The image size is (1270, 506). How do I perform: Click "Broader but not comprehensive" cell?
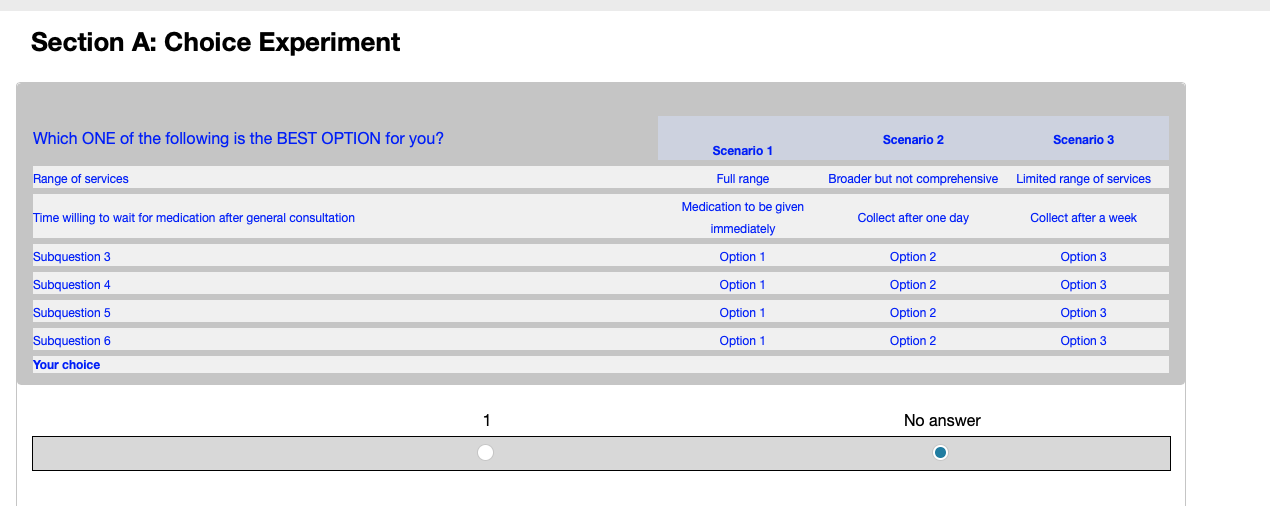point(913,179)
